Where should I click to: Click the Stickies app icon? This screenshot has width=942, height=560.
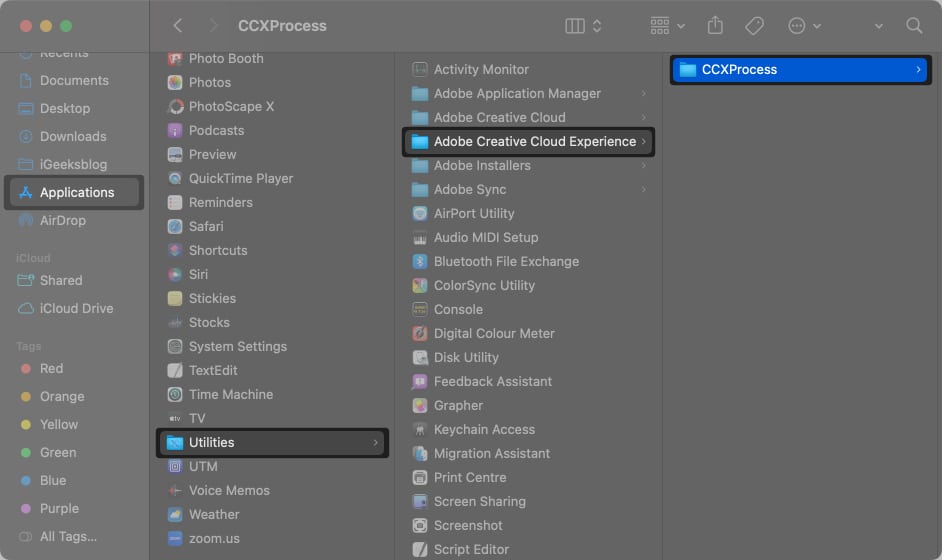[175, 299]
